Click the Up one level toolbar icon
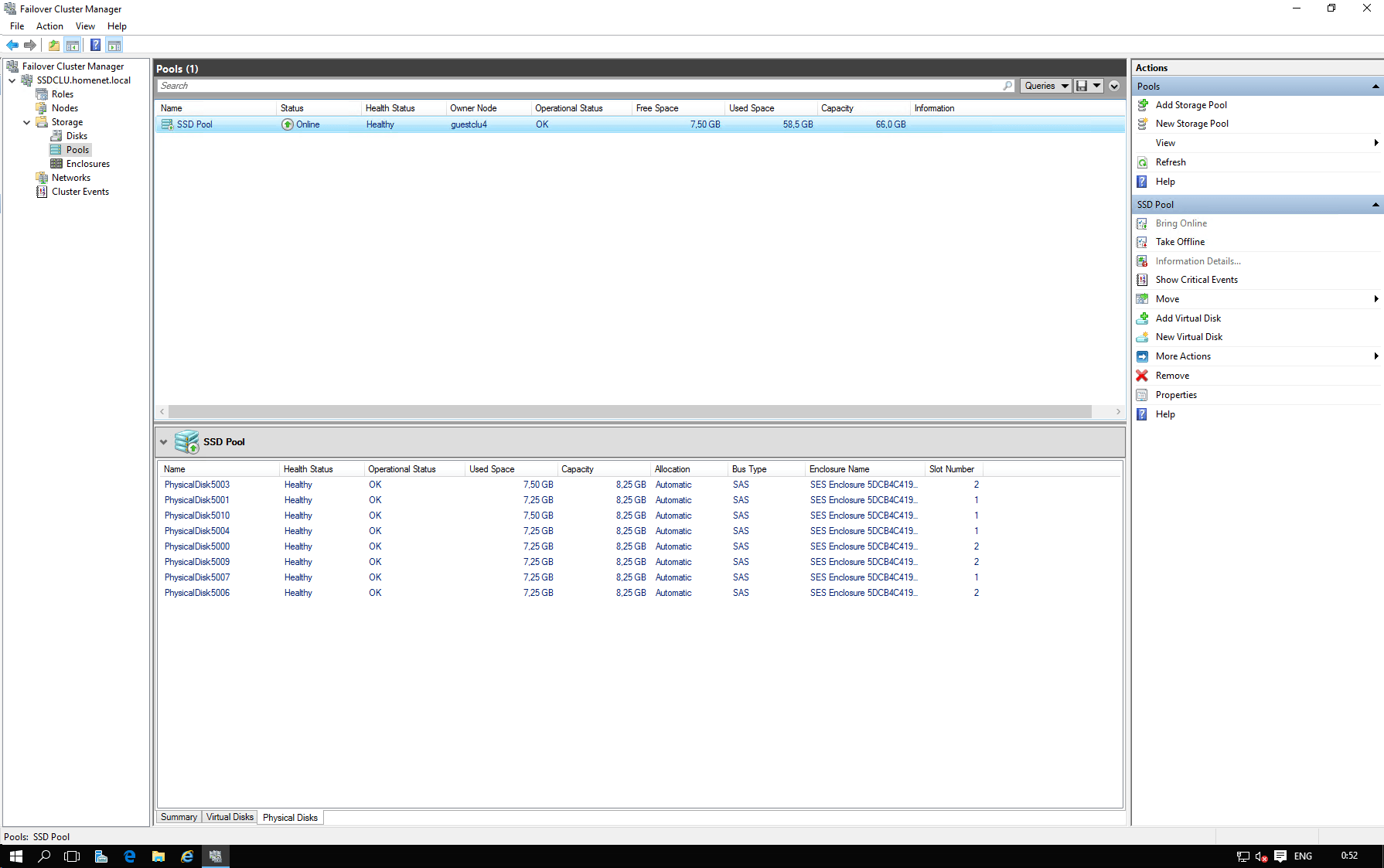The image size is (1384, 868). (54, 45)
